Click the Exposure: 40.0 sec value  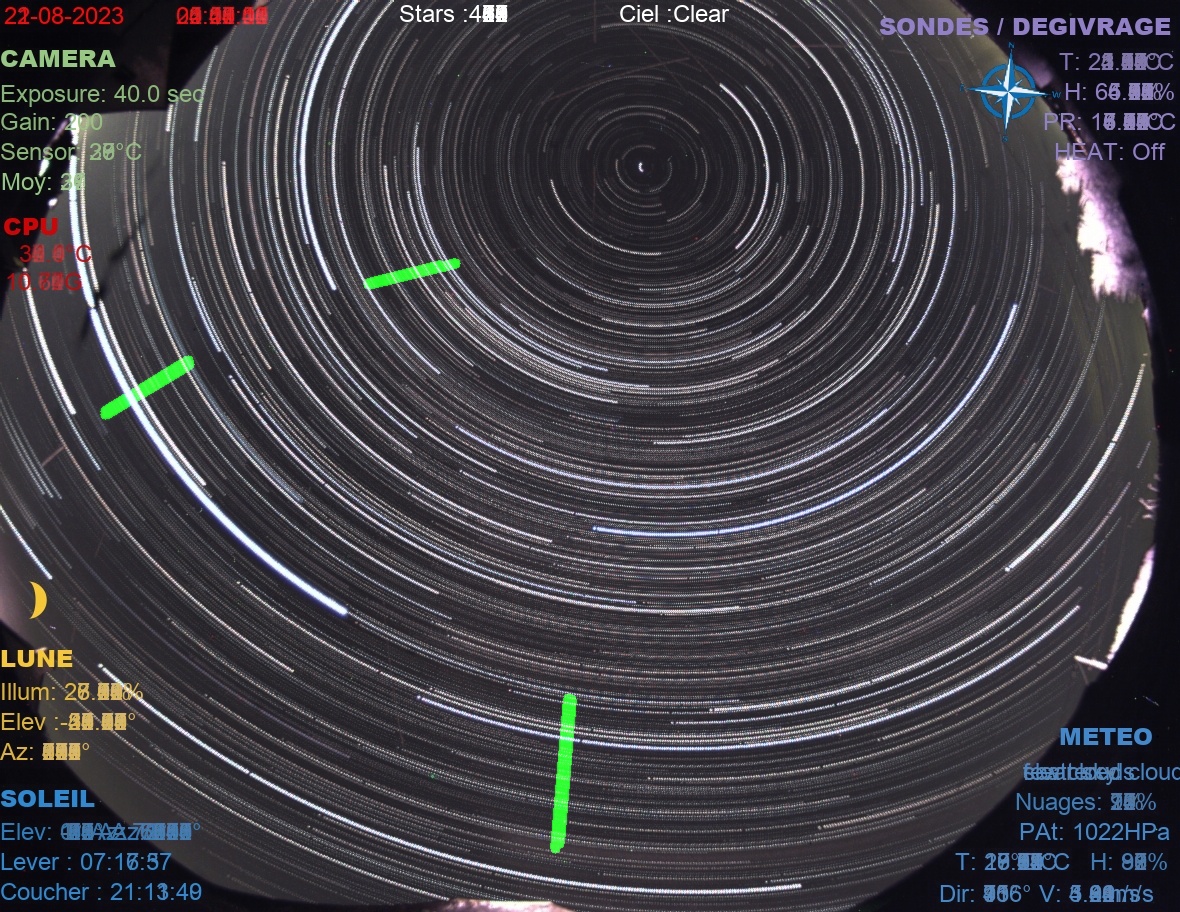(x=102, y=95)
